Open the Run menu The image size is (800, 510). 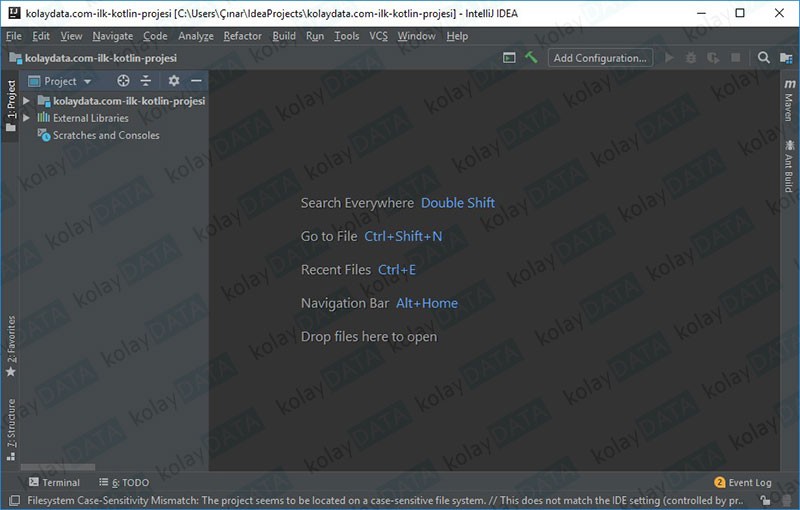315,36
